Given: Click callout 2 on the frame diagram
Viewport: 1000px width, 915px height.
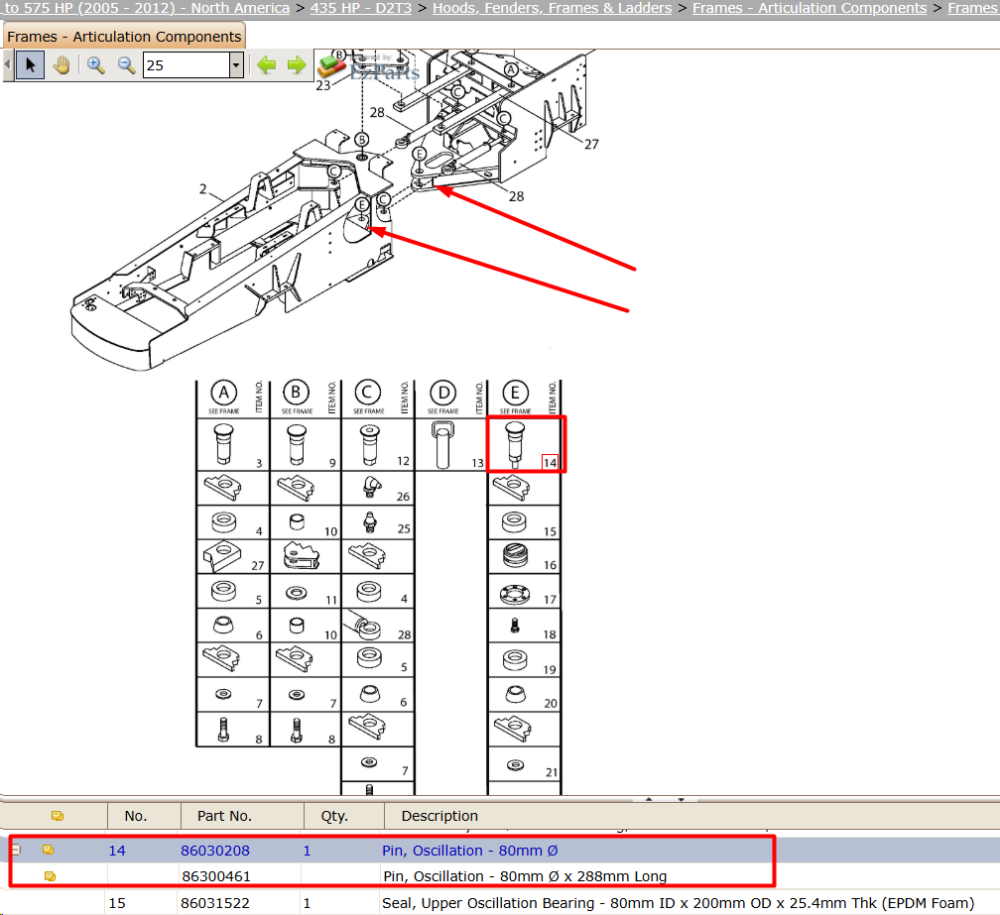Looking at the screenshot, I should click(x=203, y=189).
